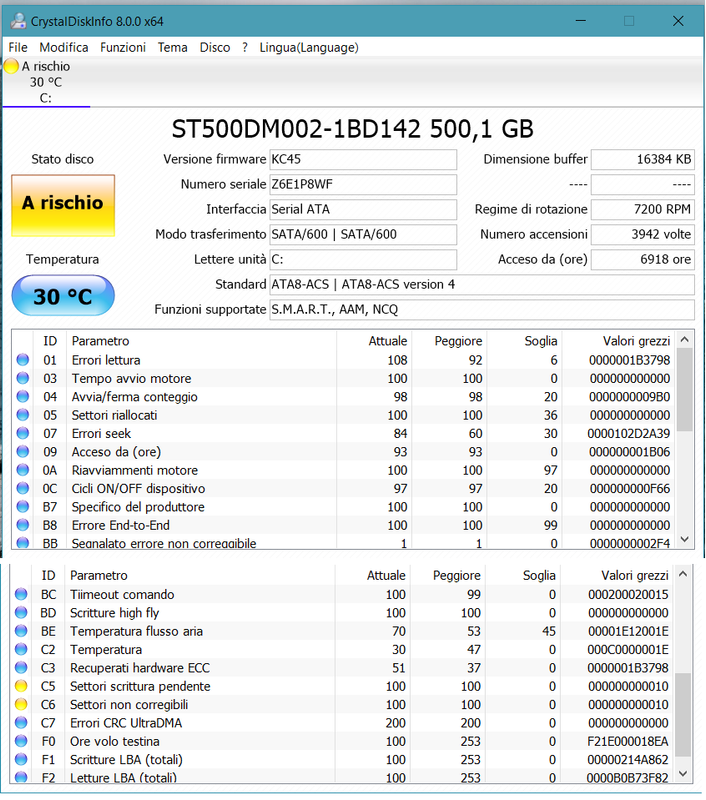
Task: Click the lower table scrollbar down arrow
Action: tap(683, 773)
